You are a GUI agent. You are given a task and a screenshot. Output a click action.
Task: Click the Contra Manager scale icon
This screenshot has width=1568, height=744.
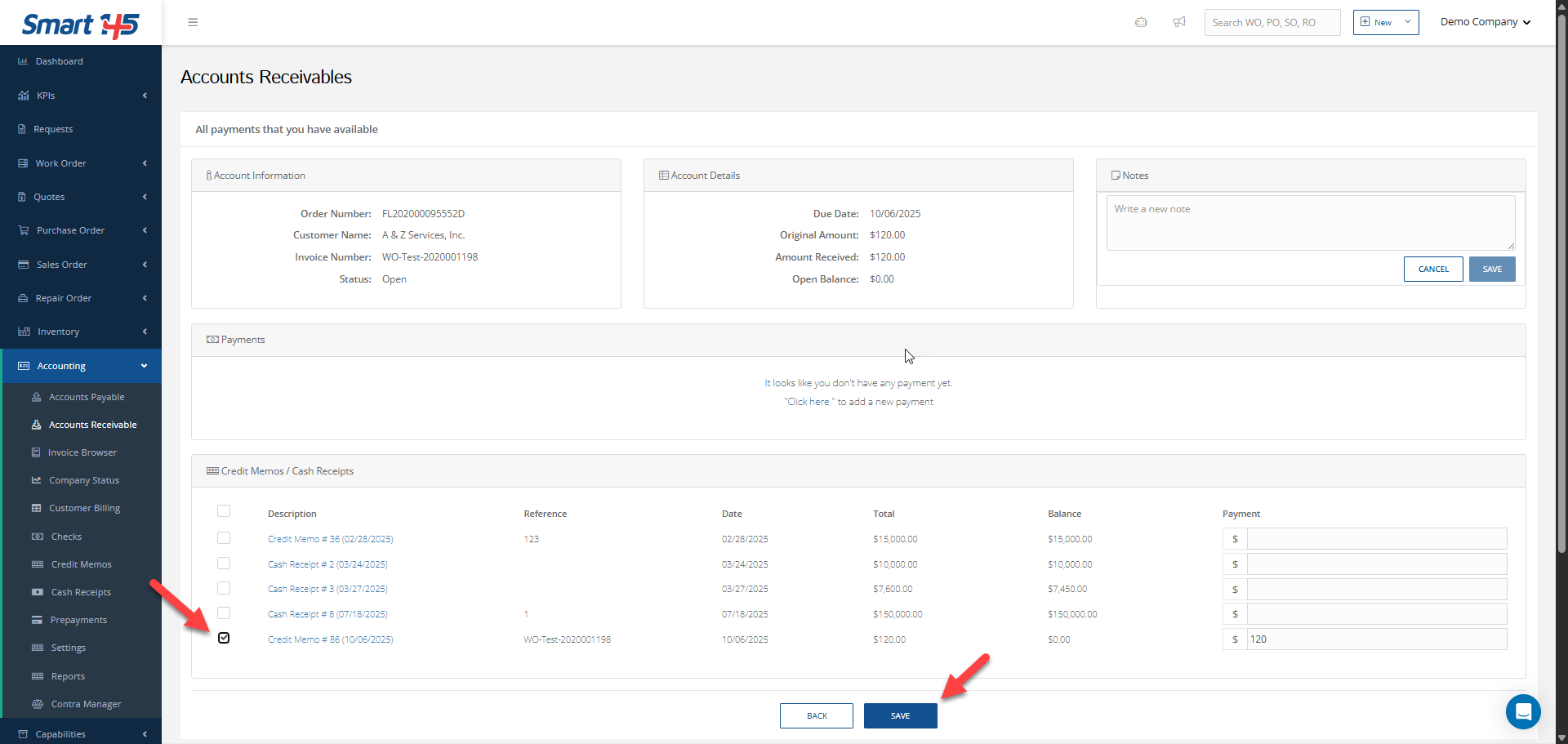[37, 704]
